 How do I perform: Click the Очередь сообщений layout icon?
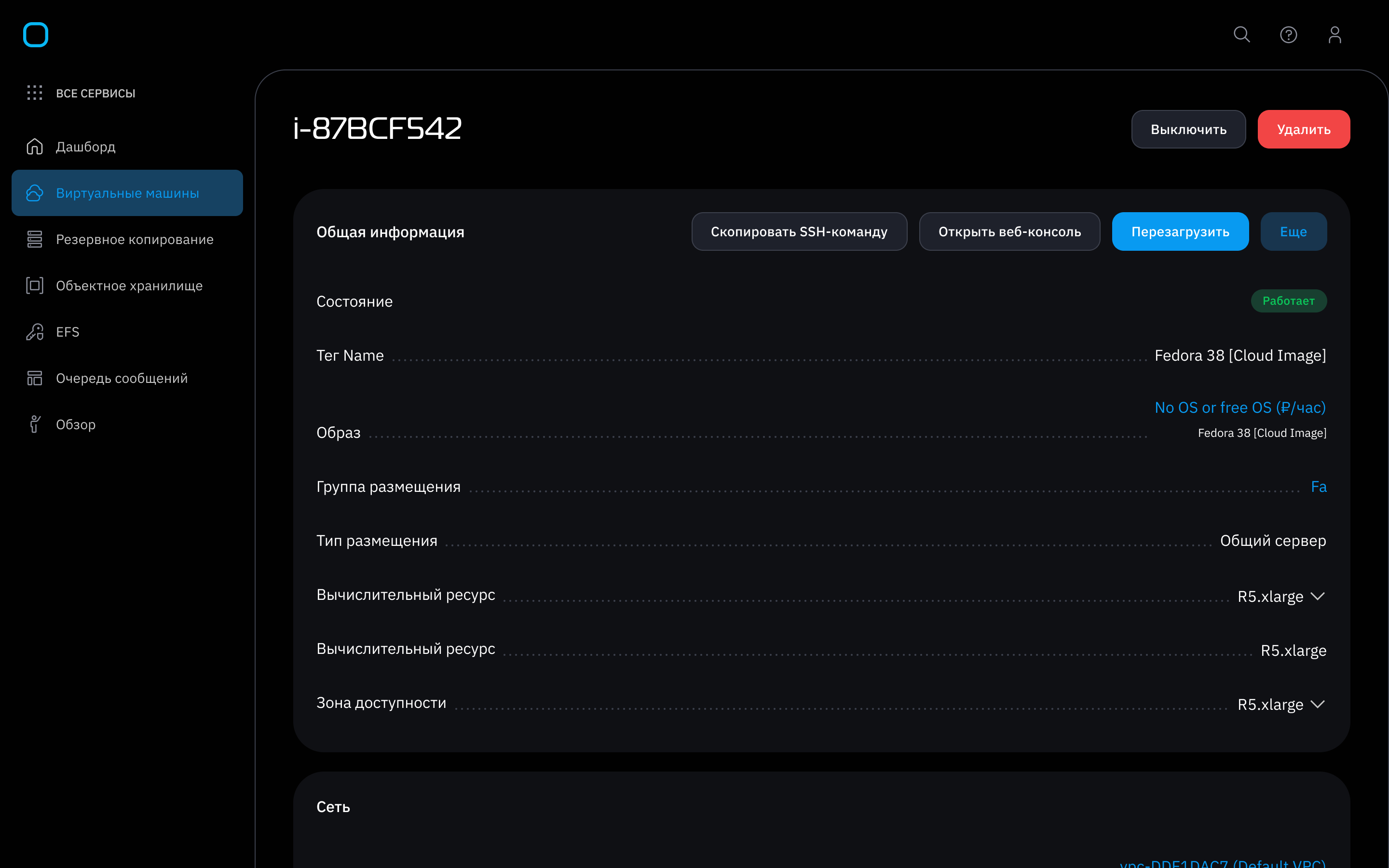[34, 379]
